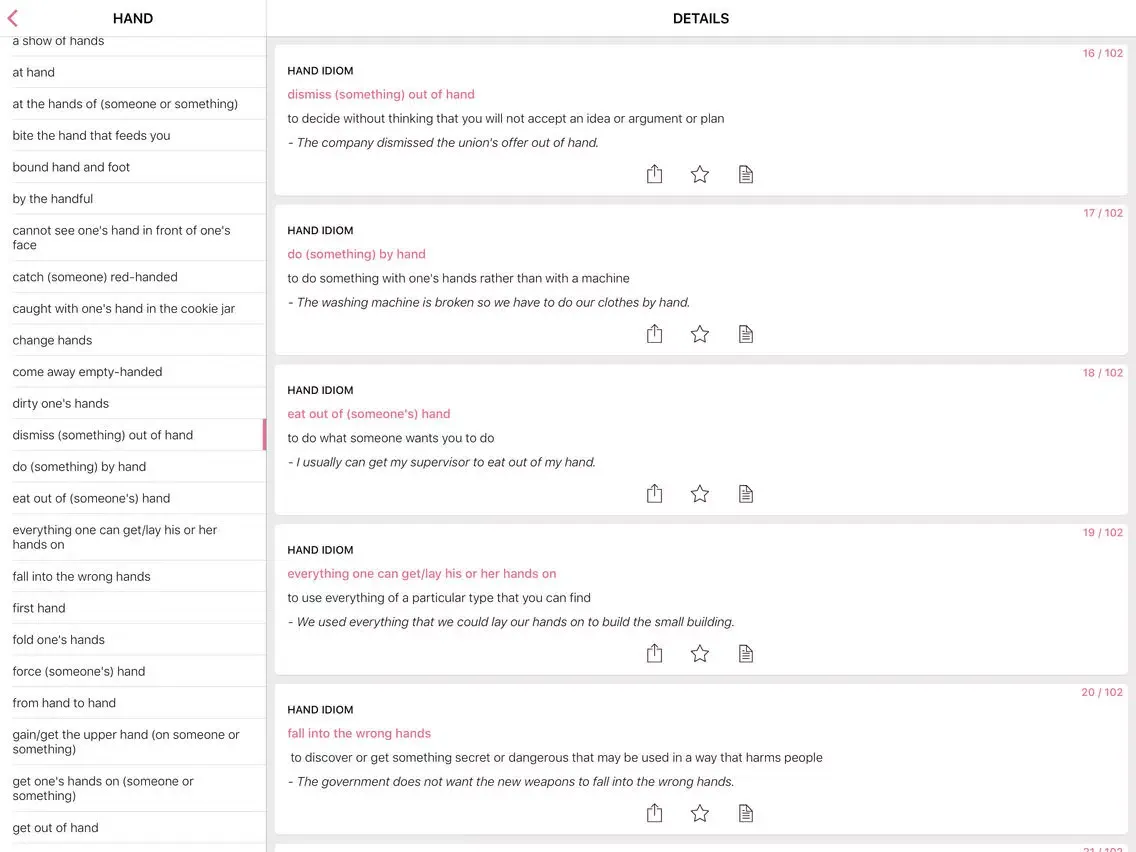1136x852 pixels.
Task: Share the 'fall into the wrong hands' idiom
Action: pyautogui.click(x=654, y=813)
